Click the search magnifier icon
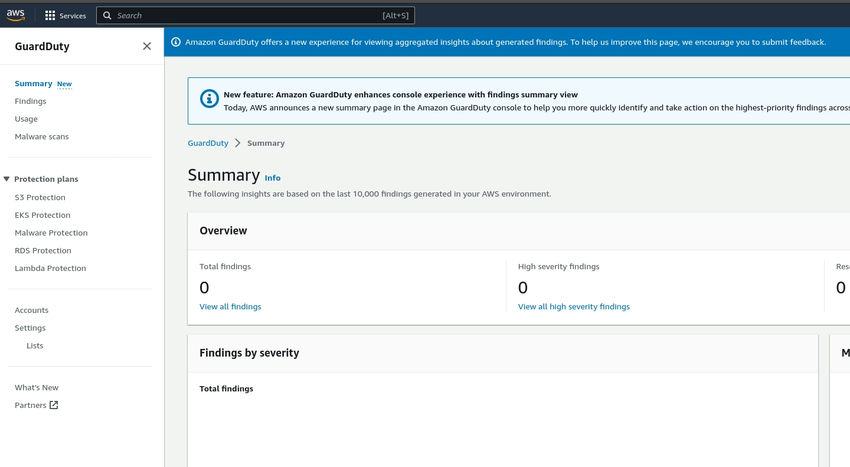Viewport: 850px width, 467px height. tap(107, 16)
